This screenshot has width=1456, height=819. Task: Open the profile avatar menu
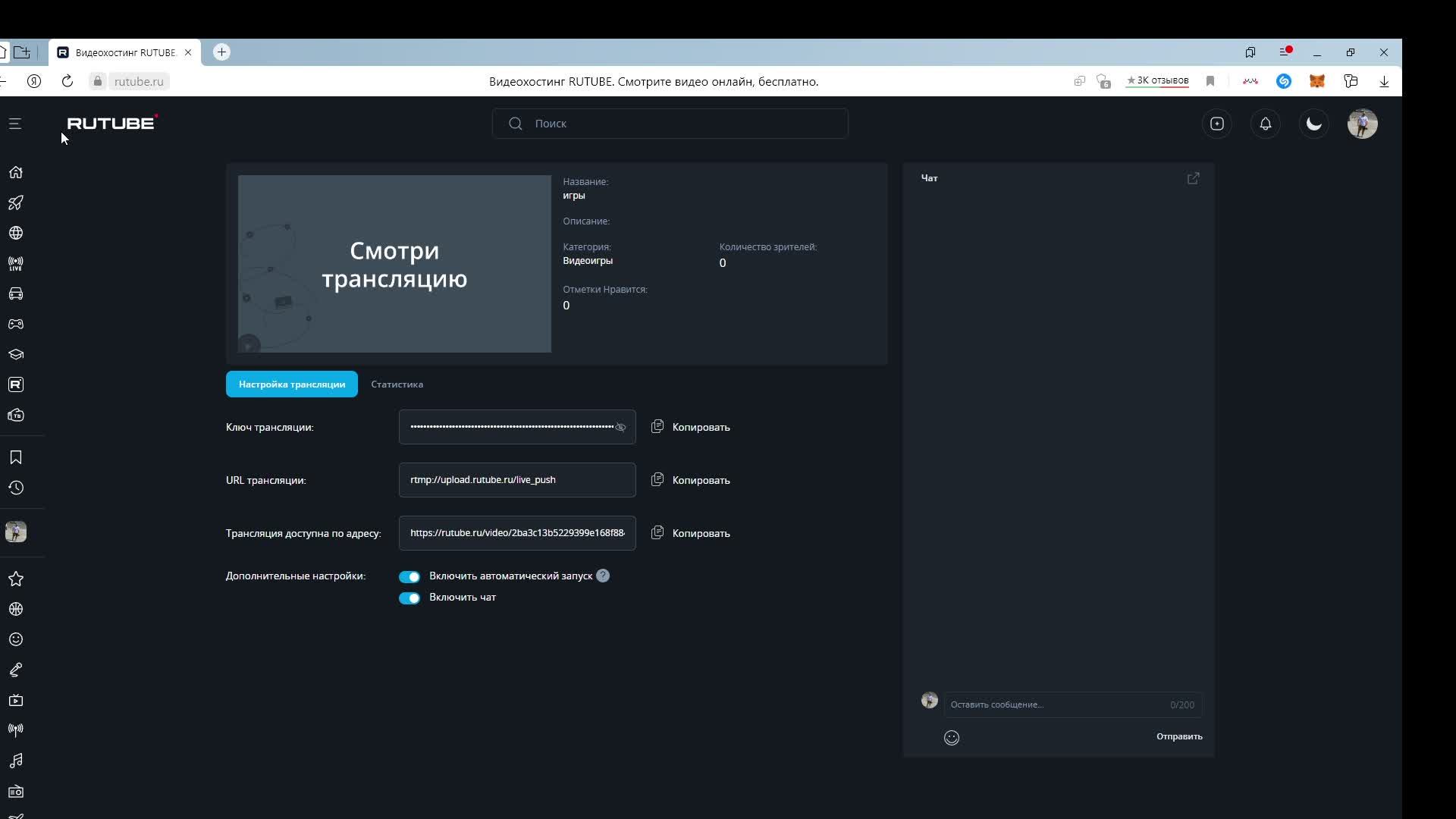point(1362,124)
